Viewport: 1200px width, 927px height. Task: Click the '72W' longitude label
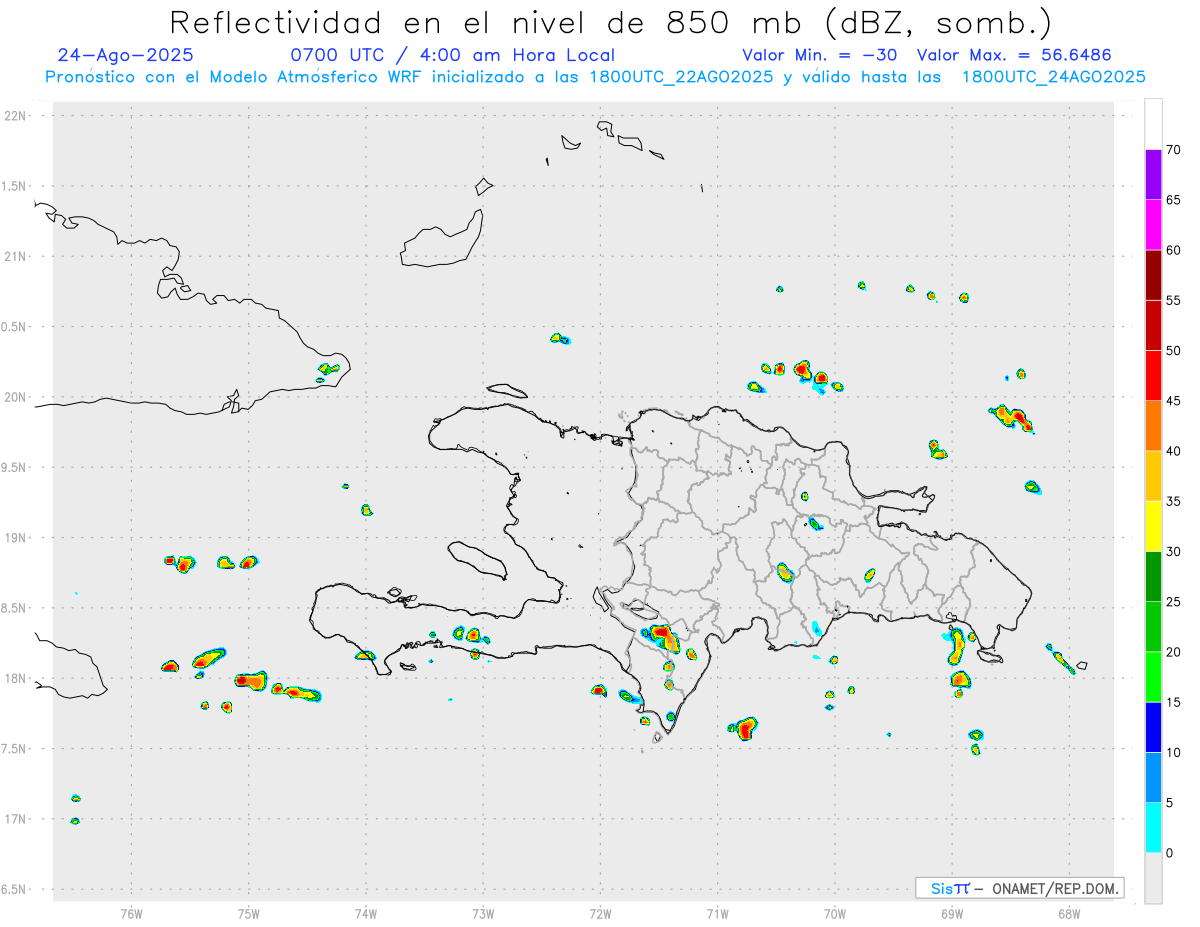pyautogui.click(x=600, y=913)
